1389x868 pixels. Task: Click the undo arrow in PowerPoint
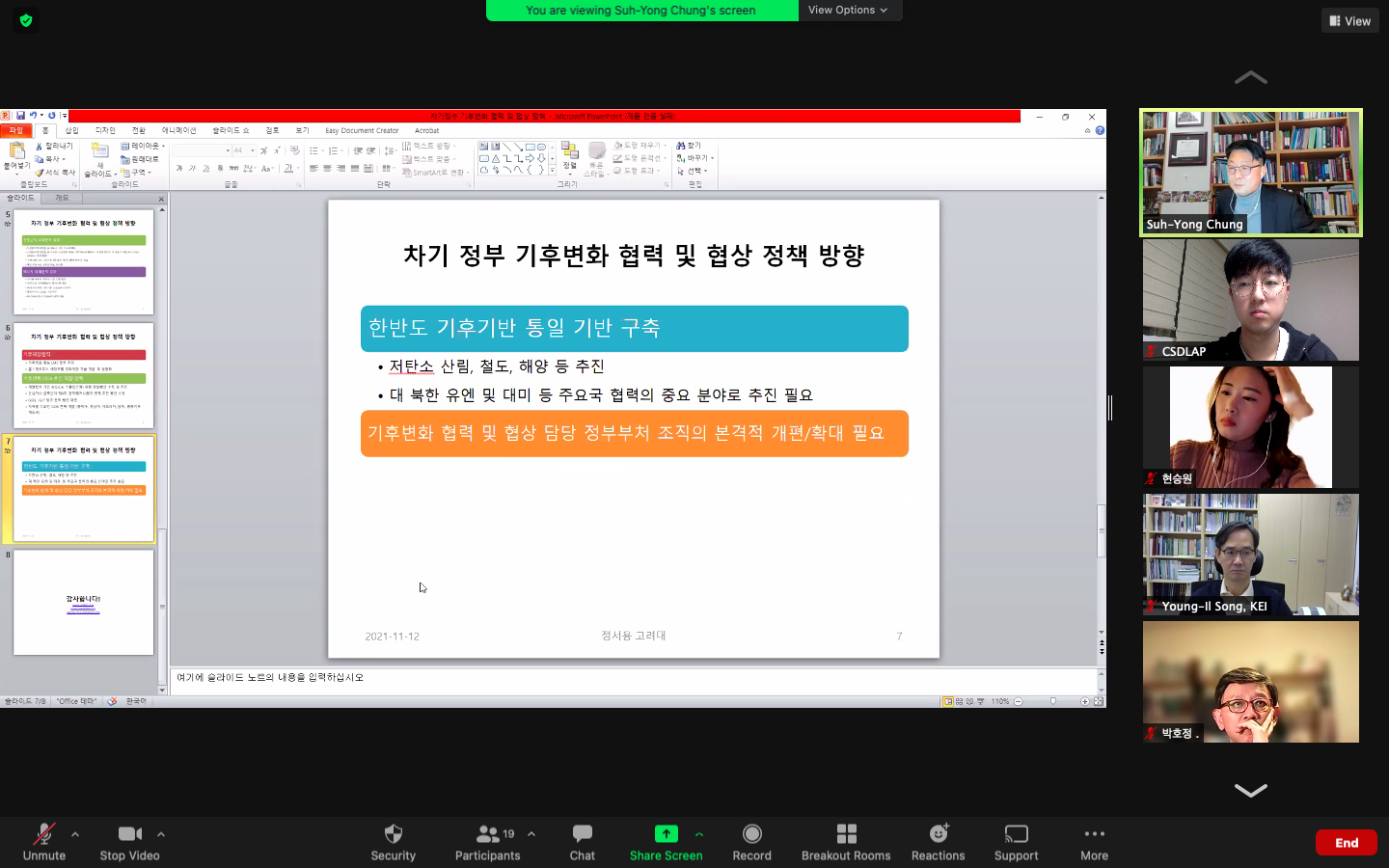click(x=33, y=116)
